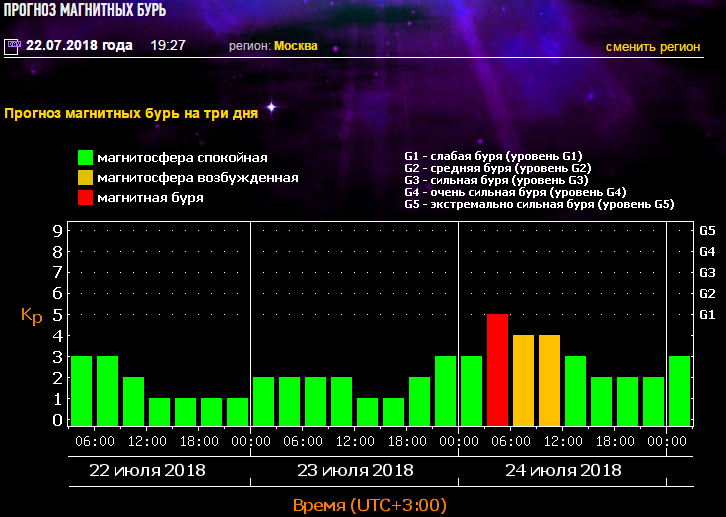Click the G1 level marker on right axis
The image size is (726, 517).
[x=707, y=314]
